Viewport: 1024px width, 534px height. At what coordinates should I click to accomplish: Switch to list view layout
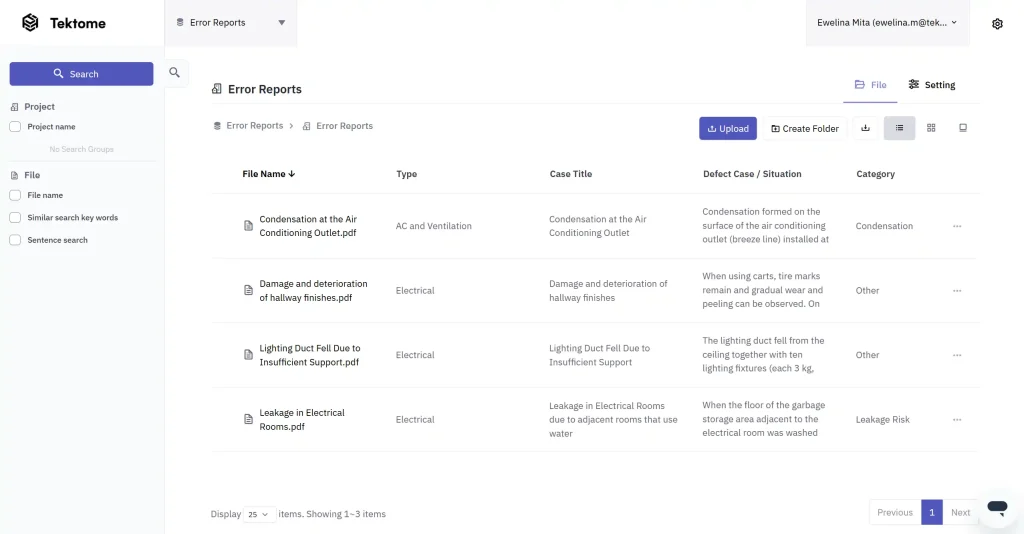coord(899,128)
